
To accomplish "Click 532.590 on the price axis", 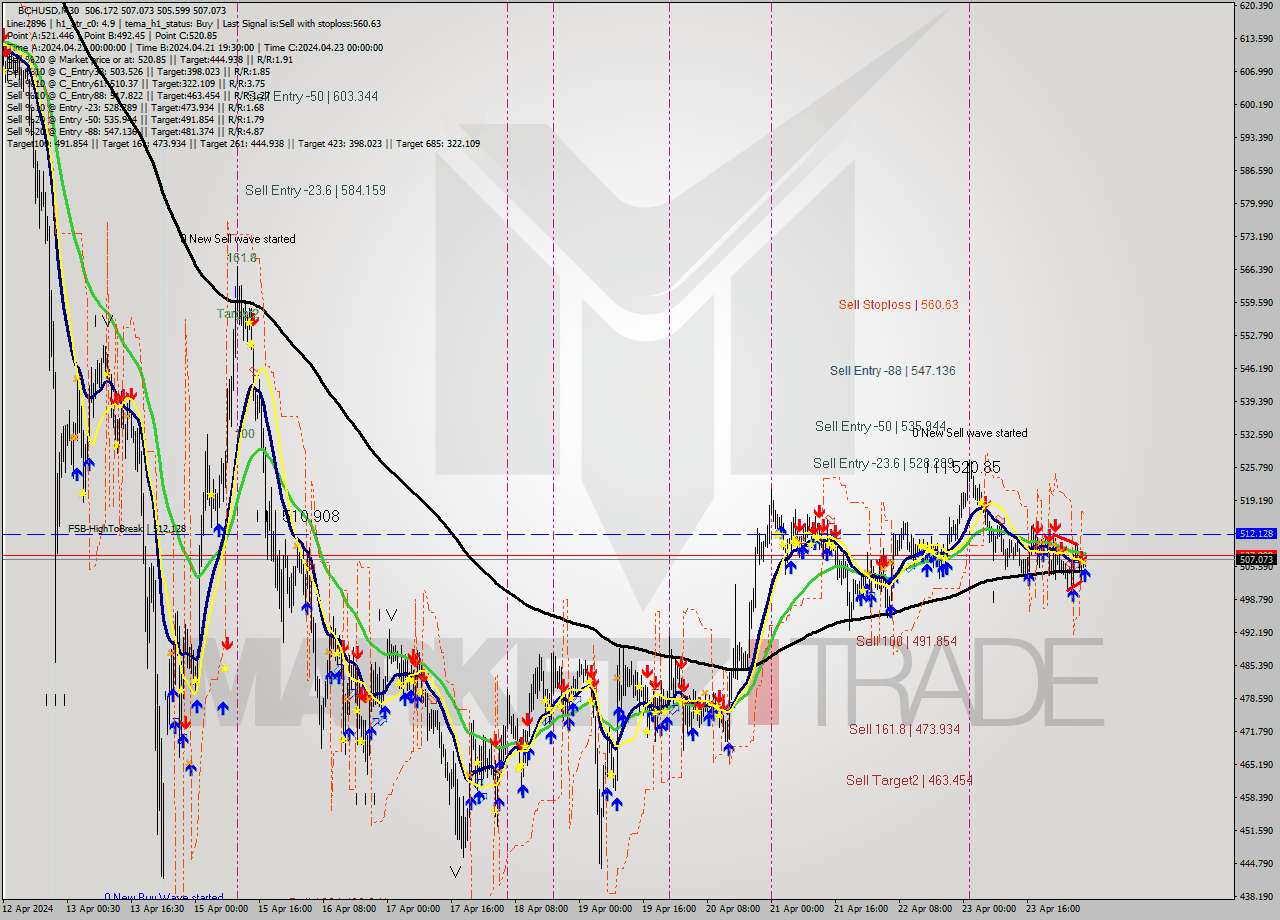I will (x=1254, y=435).
